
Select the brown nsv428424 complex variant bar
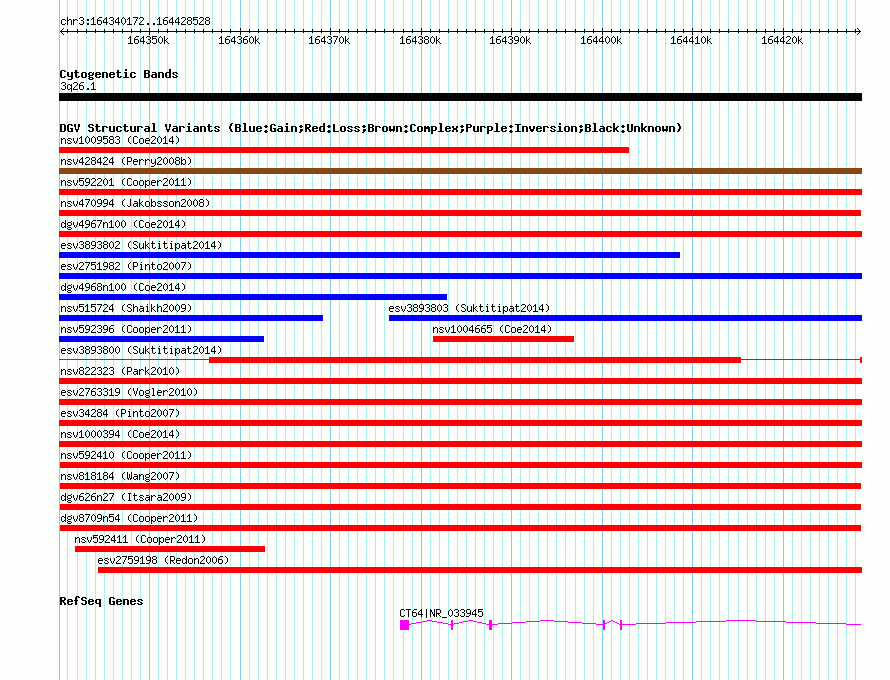460,171
